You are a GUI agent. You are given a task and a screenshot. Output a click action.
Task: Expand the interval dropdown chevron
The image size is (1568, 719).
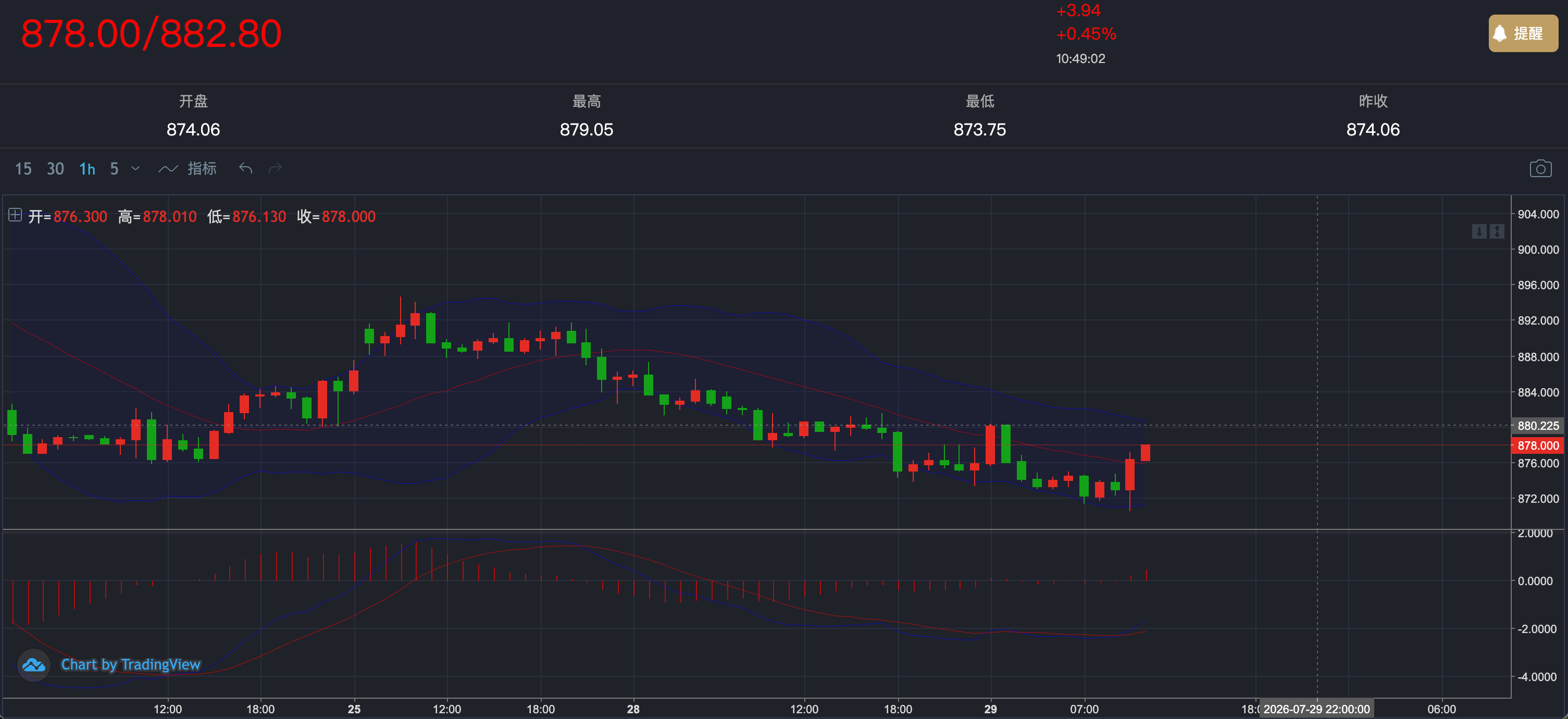[x=136, y=169]
